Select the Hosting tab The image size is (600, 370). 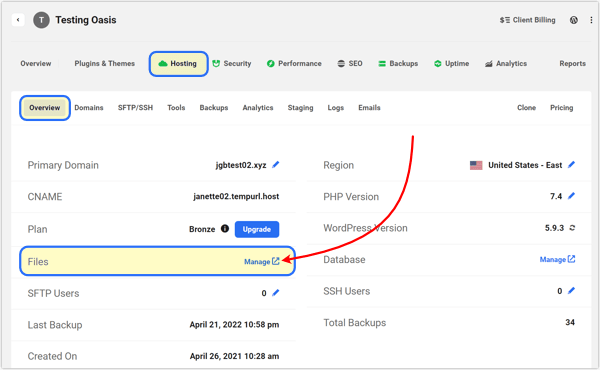click(178, 64)
